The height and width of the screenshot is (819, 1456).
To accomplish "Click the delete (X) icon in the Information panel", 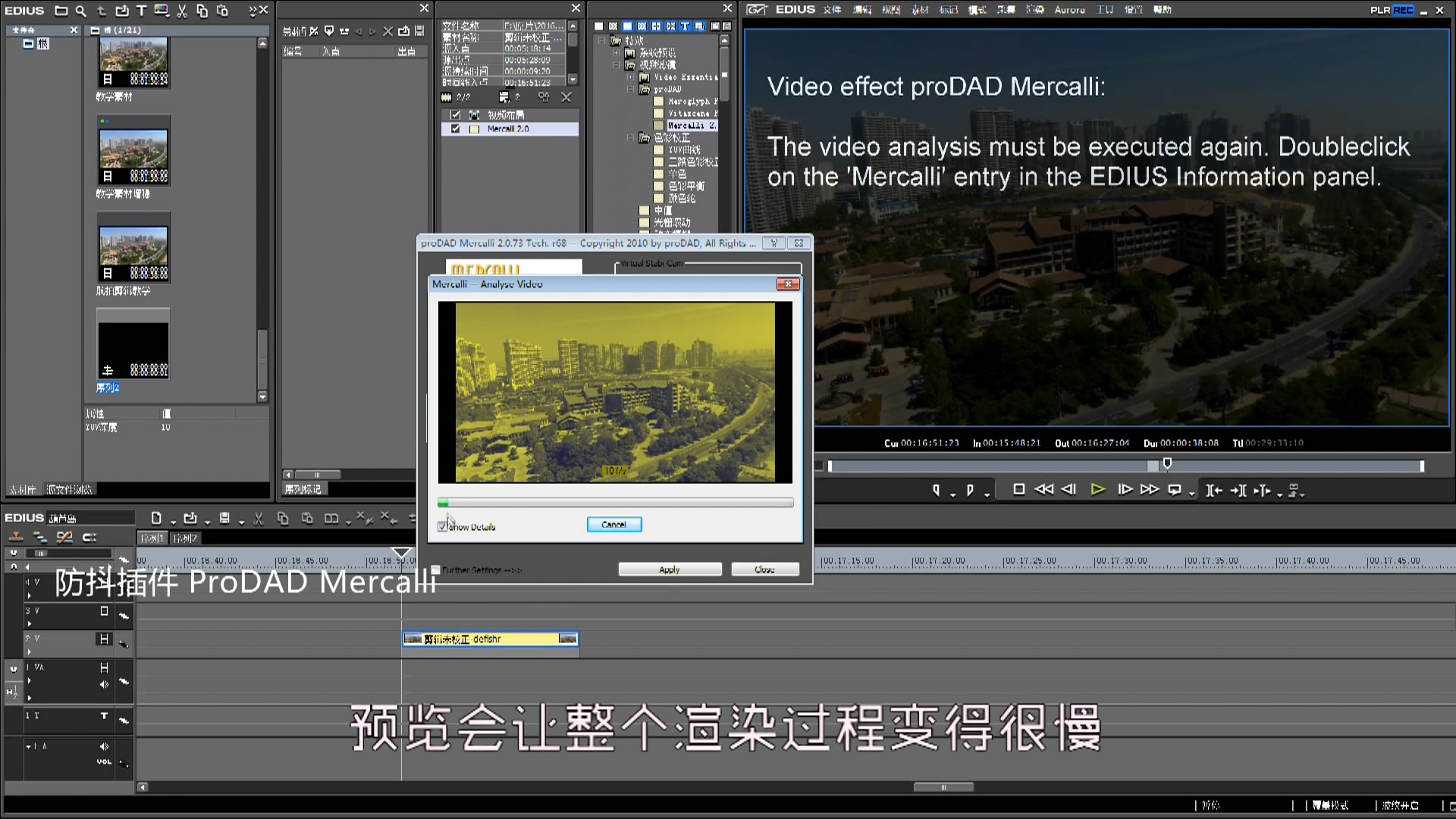I will 566,97.
